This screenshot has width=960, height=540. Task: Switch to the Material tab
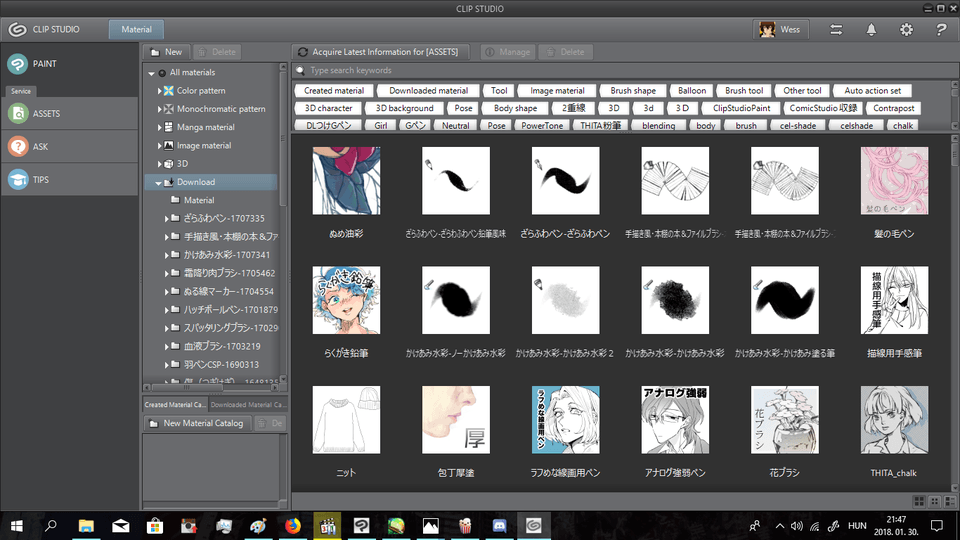tap(137, 30)
